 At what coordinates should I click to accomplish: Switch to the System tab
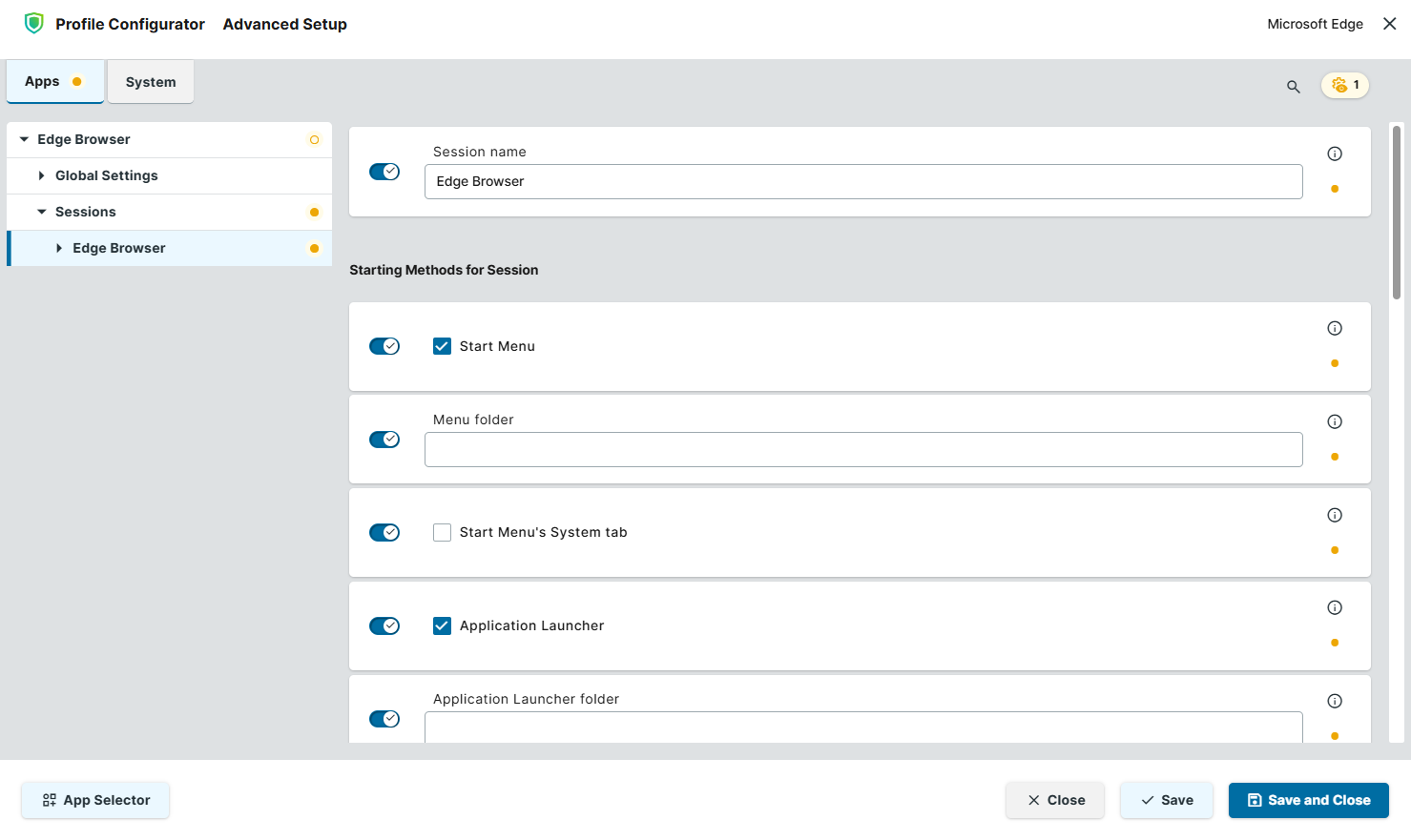(151, 82)
